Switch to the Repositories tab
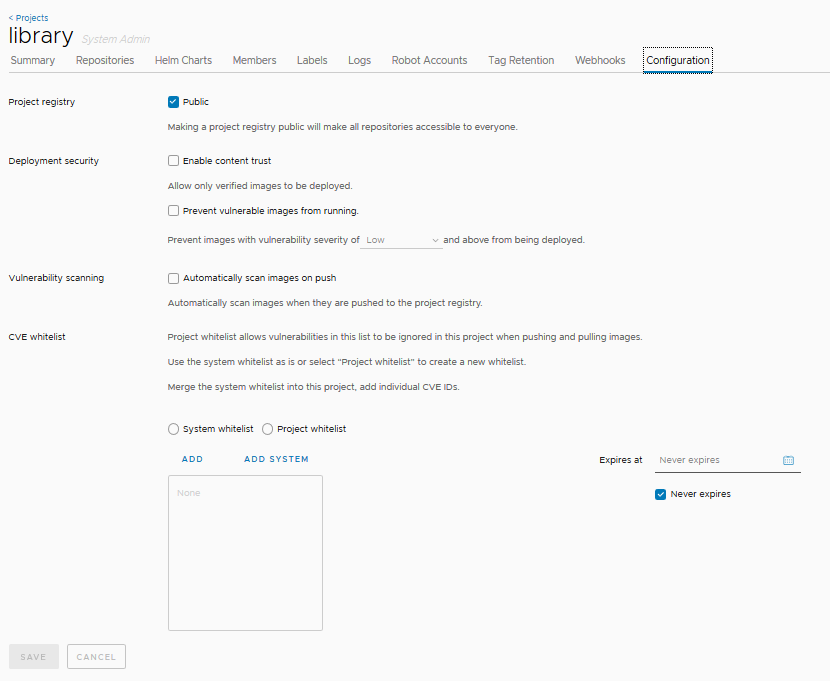Screen dimensions: 830x681 [104, 60]
